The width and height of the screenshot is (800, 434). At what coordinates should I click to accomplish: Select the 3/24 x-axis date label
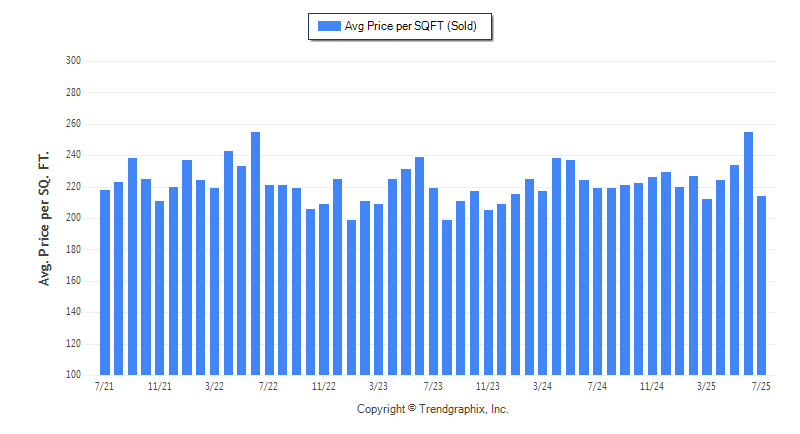pyautogui.click(x=542, y=387)
